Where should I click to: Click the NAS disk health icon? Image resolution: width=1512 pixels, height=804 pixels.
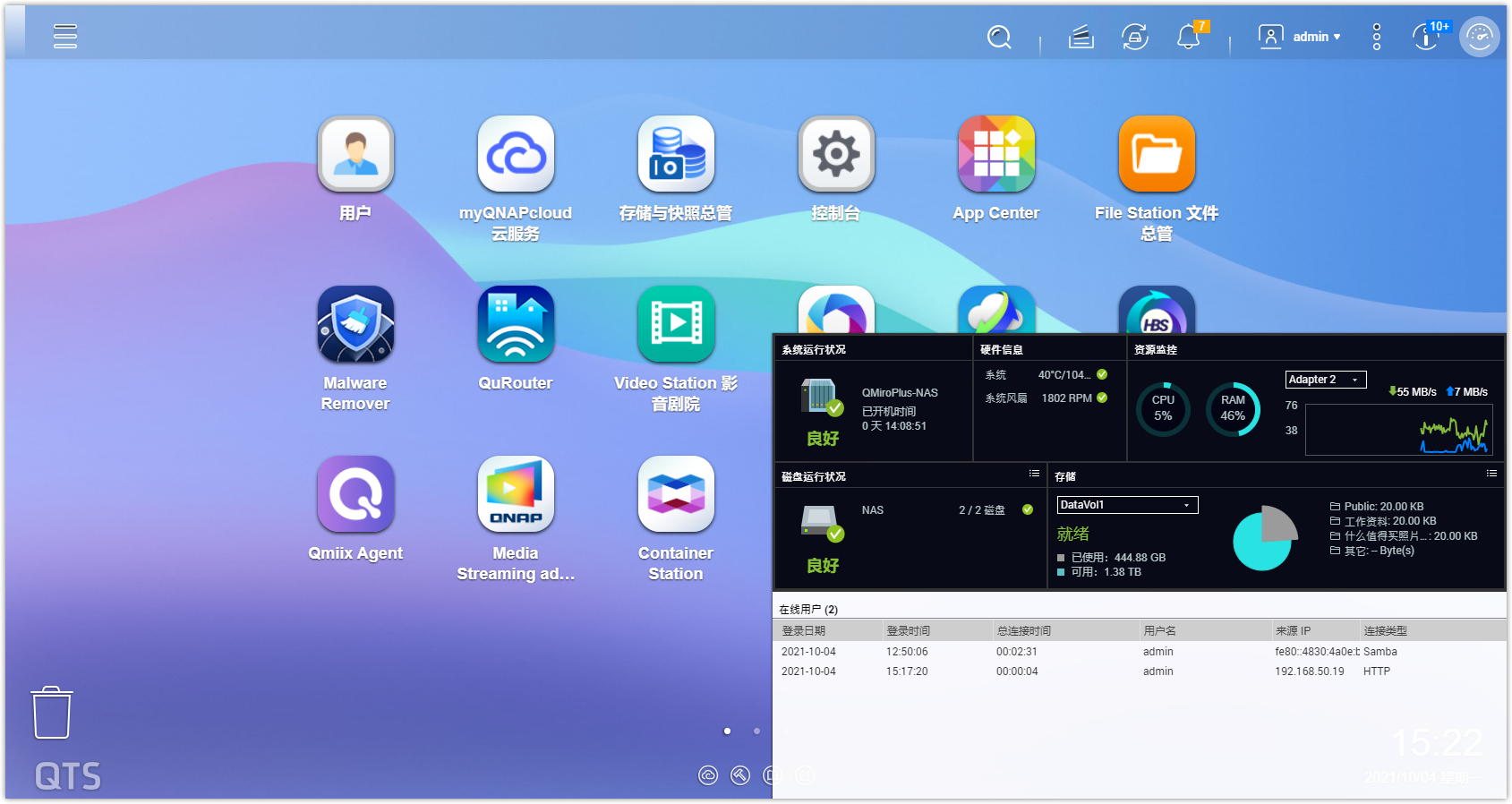click(822, 524)
